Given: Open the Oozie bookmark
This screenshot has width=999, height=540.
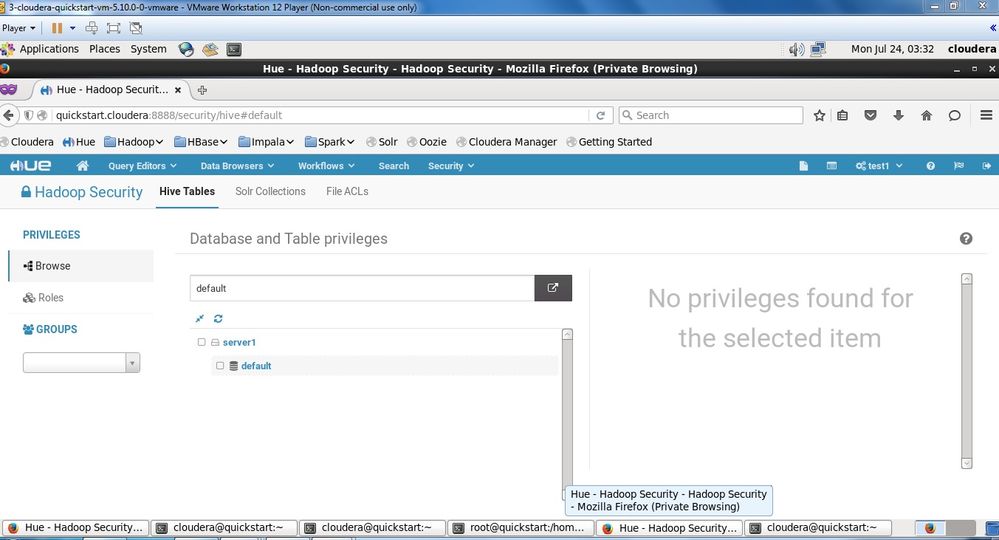Looking at the screenshot, I should tap(427, 142).
